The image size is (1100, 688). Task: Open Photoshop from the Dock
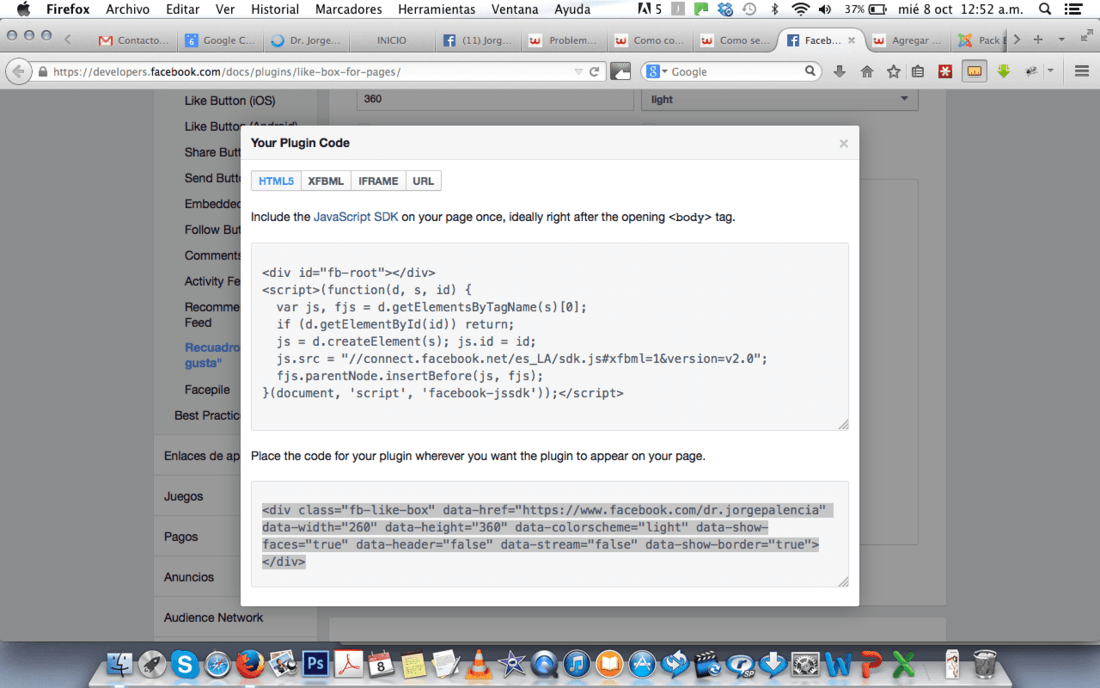click(x=315, y=663)
